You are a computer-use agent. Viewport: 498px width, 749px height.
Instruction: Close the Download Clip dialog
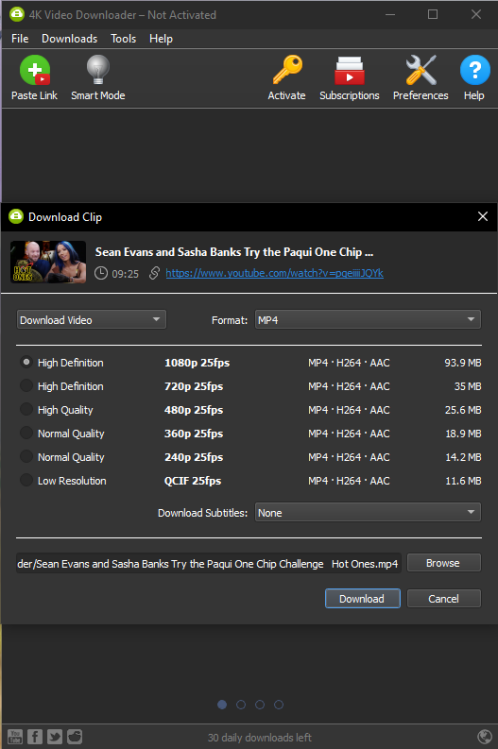483,216
